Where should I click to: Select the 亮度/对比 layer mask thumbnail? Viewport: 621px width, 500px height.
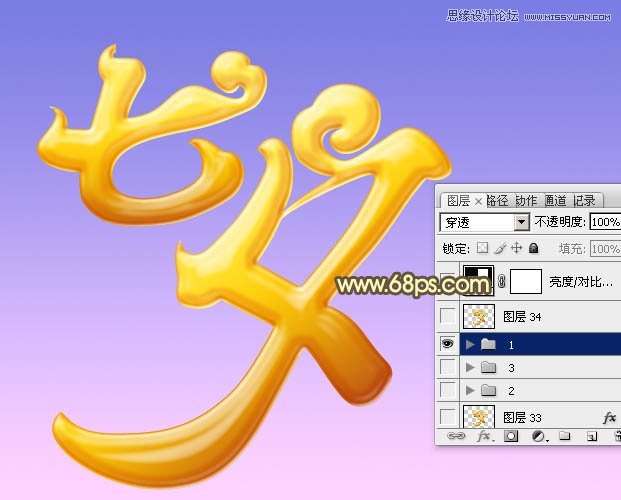point(526,283)
